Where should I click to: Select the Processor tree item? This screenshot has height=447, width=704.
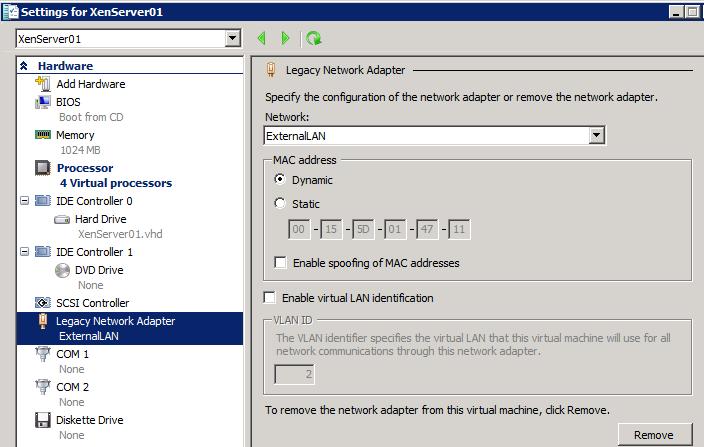click(x=85, y=168)
